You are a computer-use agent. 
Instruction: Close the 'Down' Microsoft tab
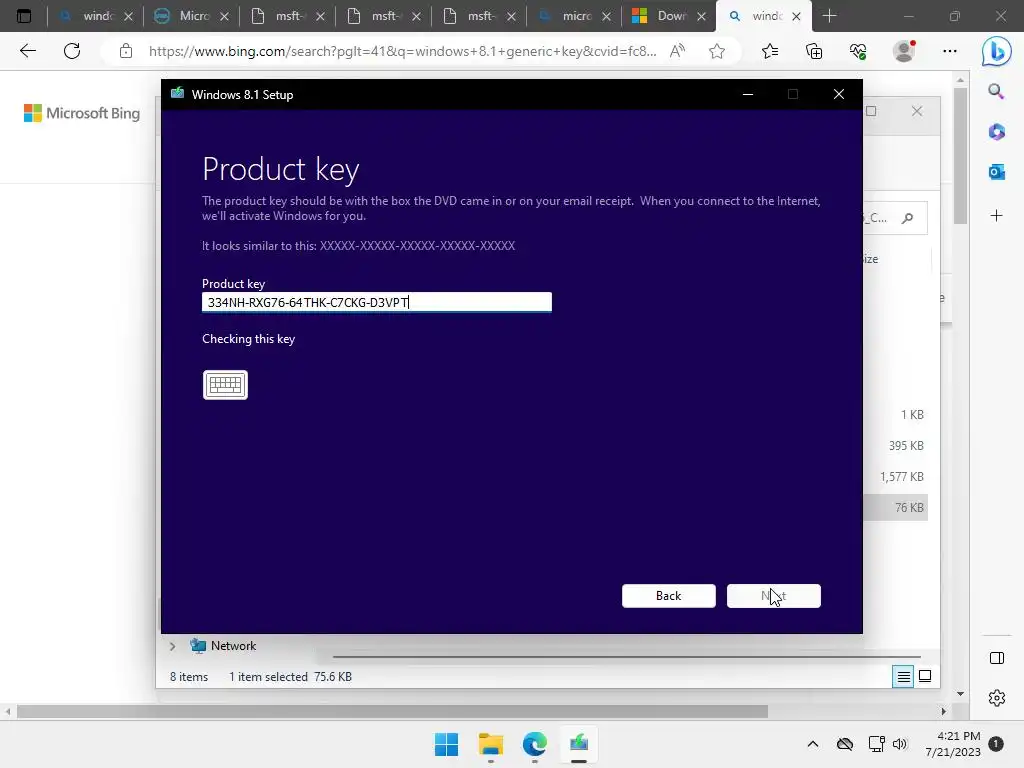pos(701,16)
